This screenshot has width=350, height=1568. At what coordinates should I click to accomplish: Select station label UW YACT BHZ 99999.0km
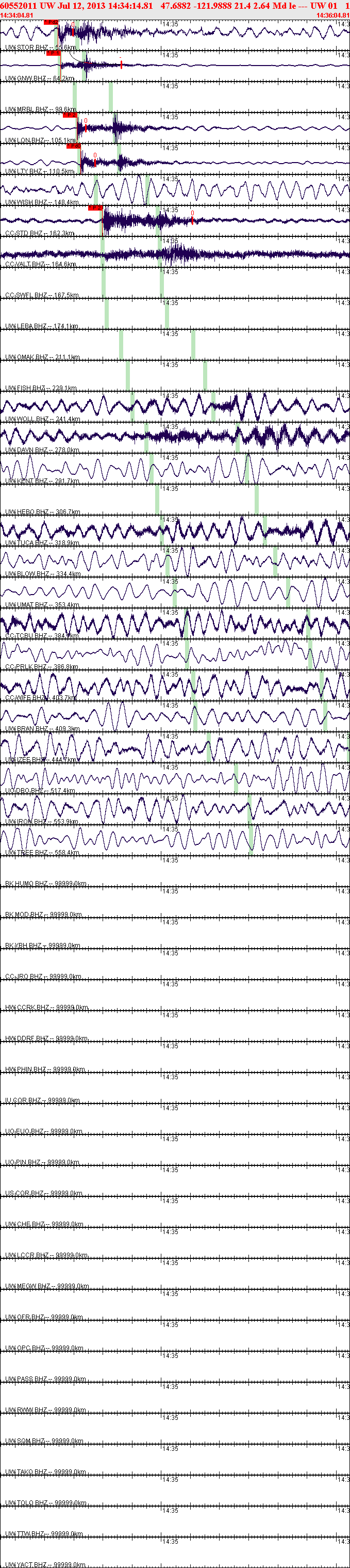pos(45,1565)
